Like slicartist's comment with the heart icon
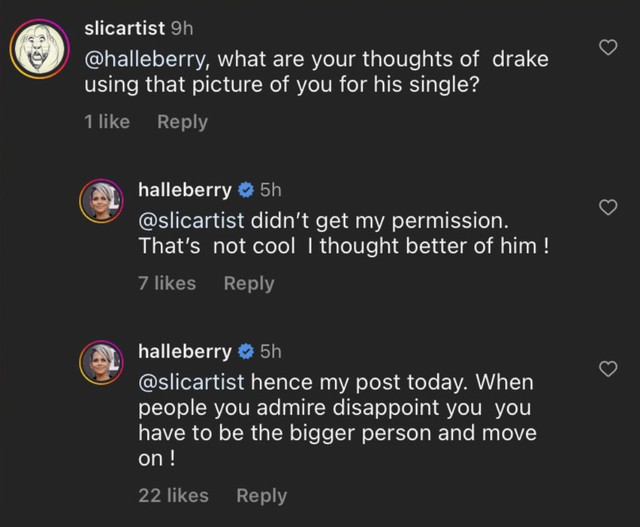 click(607, 48)
